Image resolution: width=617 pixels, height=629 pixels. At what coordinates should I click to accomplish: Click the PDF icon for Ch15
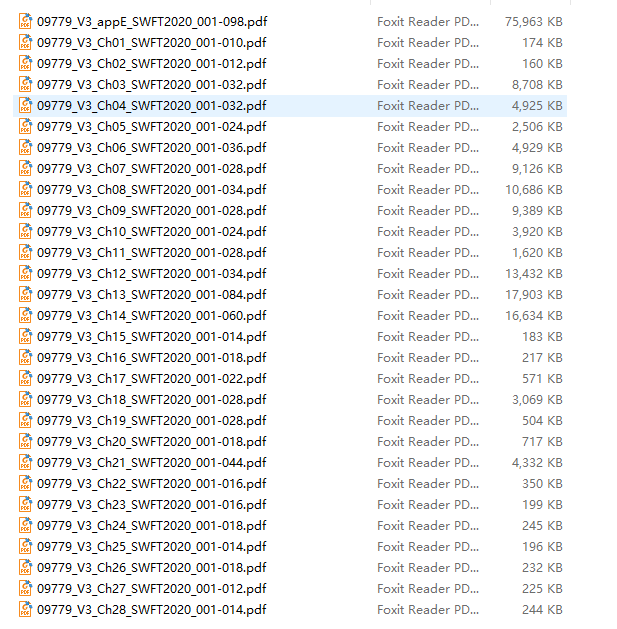[26, 337]
